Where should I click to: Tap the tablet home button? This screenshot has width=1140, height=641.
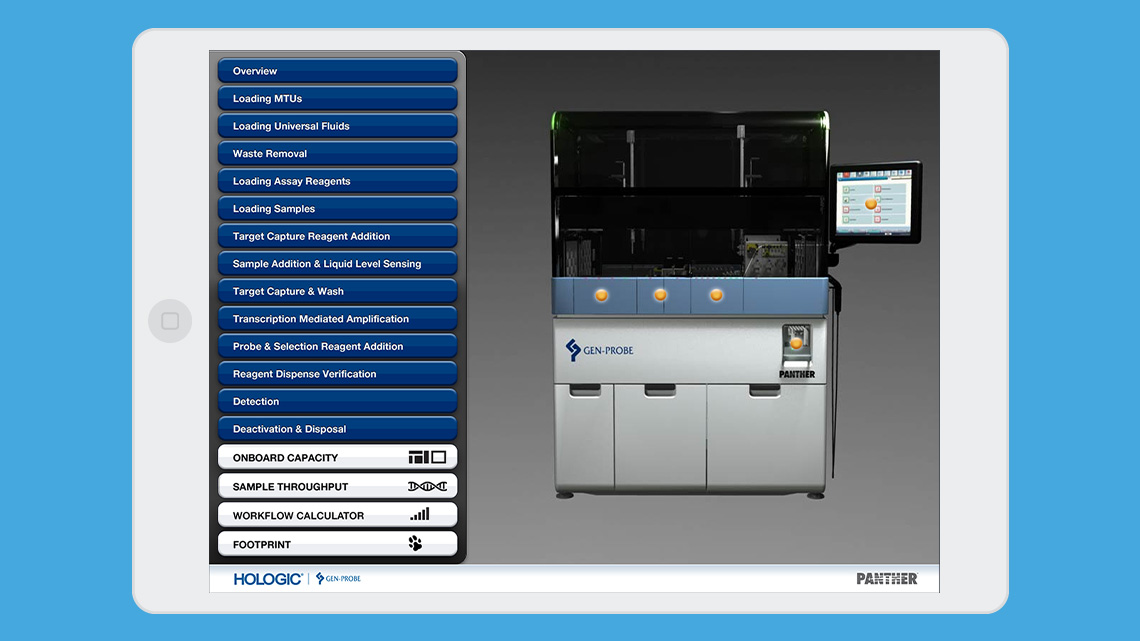tap(170, 320)
